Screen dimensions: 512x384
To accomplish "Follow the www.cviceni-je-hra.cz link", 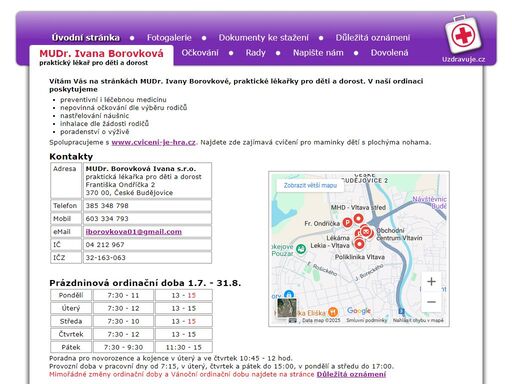I will pos(154,142).
